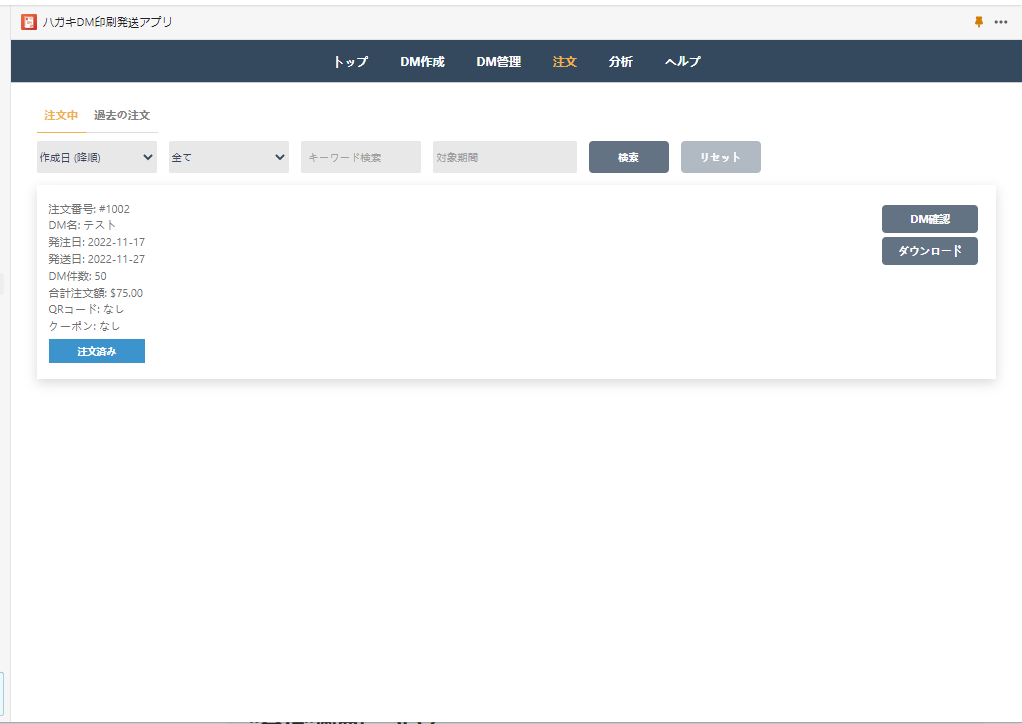Click the リセット button
The height and width of the screenshot is (724, 1022).
(x=720, y=157)
